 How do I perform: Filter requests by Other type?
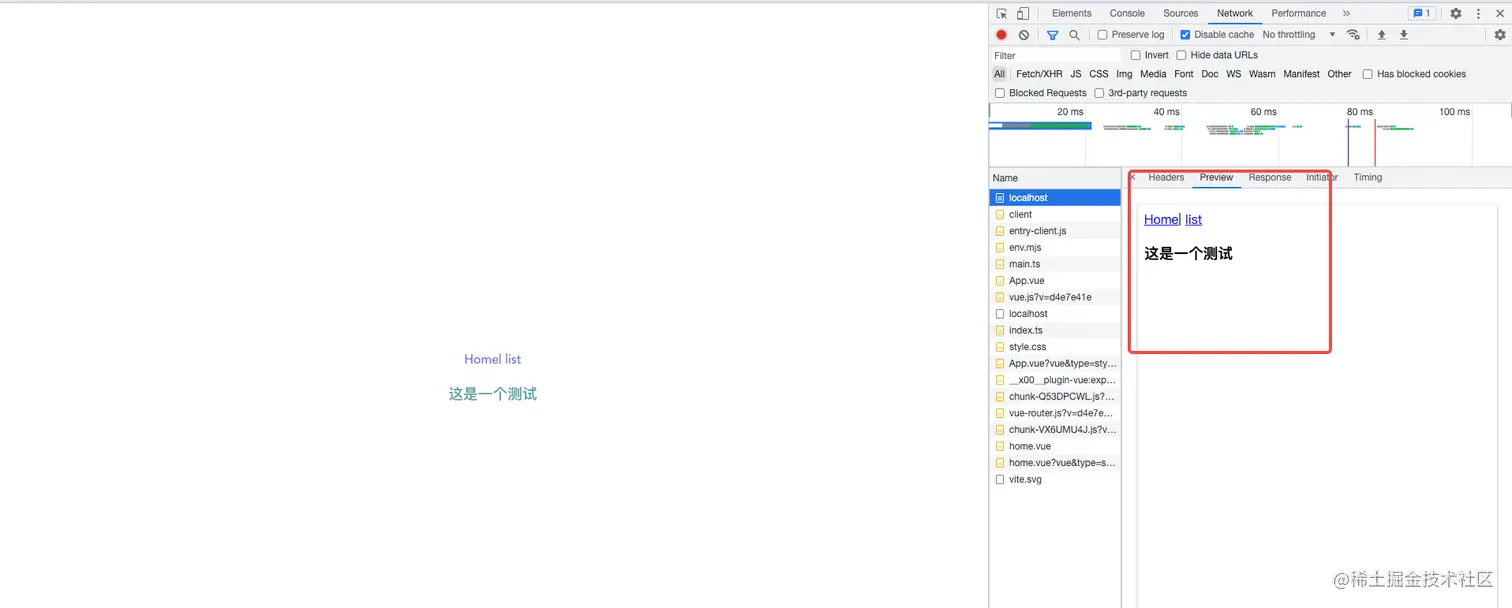pyautogui.click(x=1340, y=74)
